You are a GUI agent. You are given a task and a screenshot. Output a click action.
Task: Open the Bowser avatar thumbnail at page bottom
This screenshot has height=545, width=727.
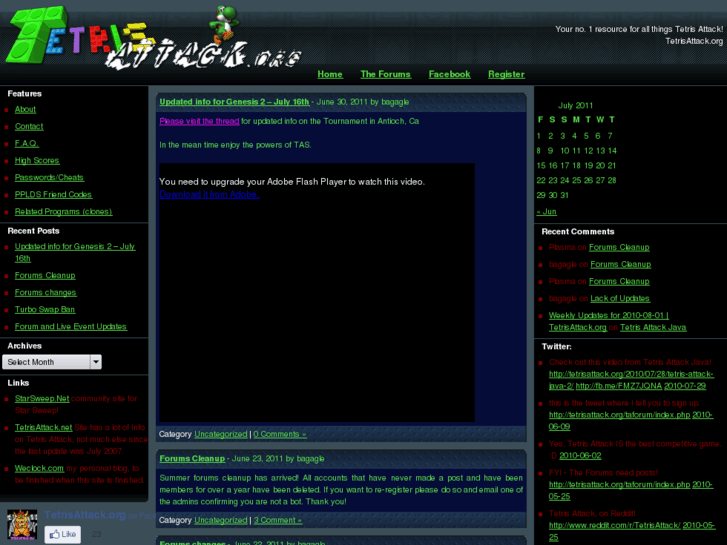22,524
